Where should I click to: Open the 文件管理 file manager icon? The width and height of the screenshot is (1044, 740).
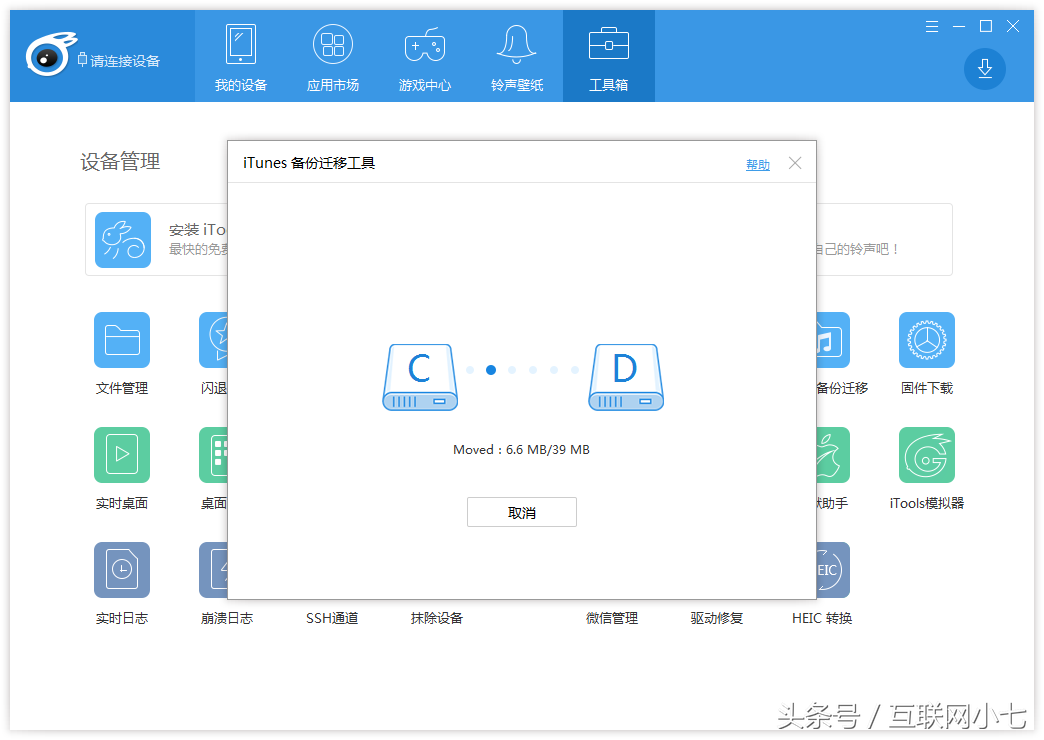[x=122, y=341]
